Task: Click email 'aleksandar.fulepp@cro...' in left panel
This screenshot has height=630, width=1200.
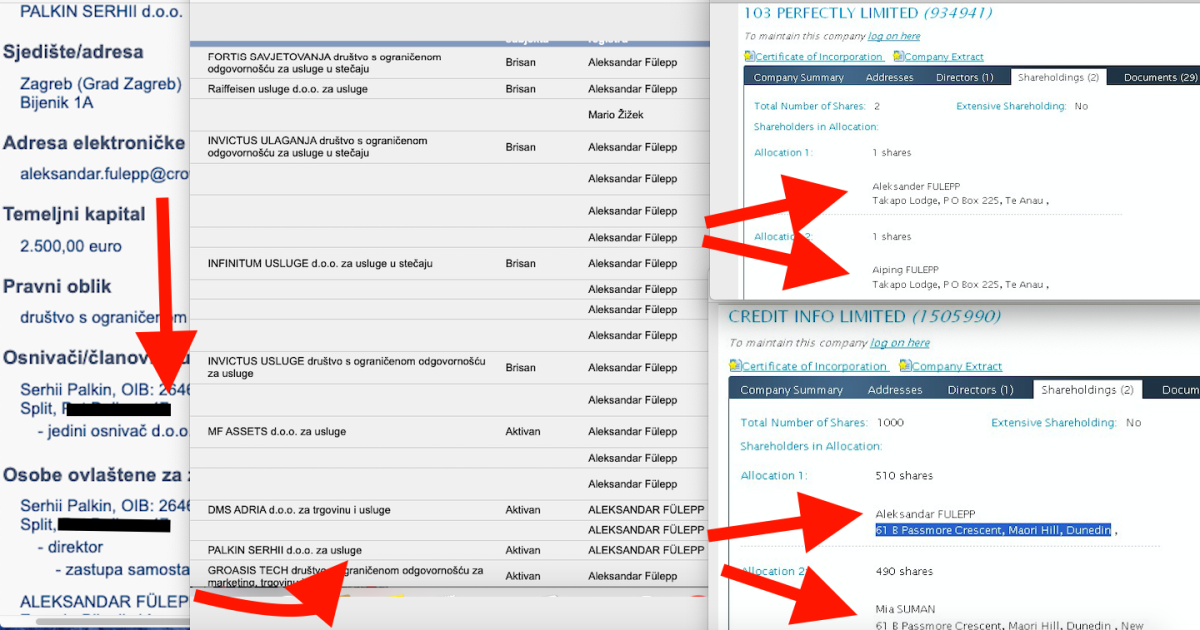Action: tap(104, 174)
